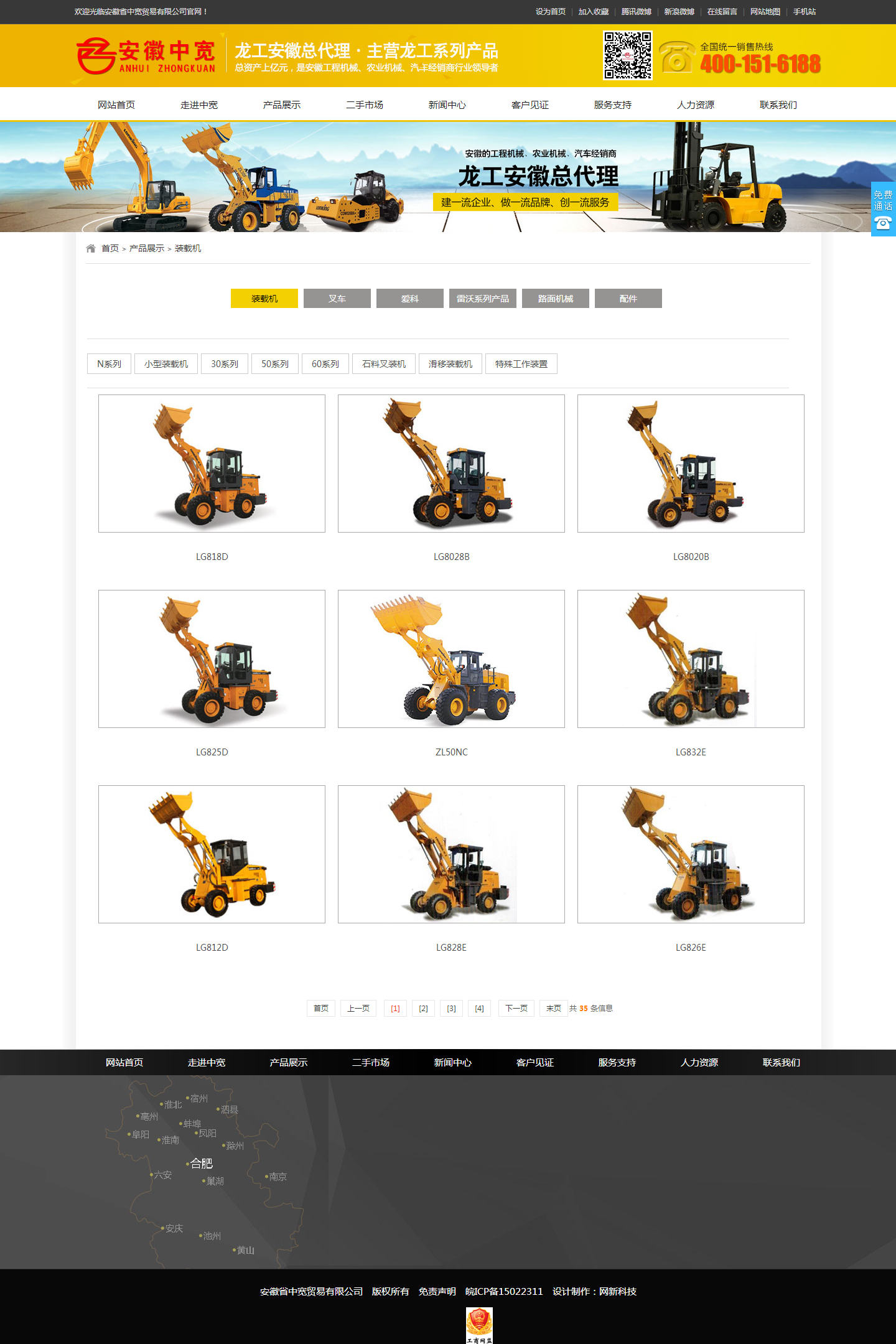Filter by 小型装载机 subcategory
The image size is (896, 1344).
coord(166,364)
